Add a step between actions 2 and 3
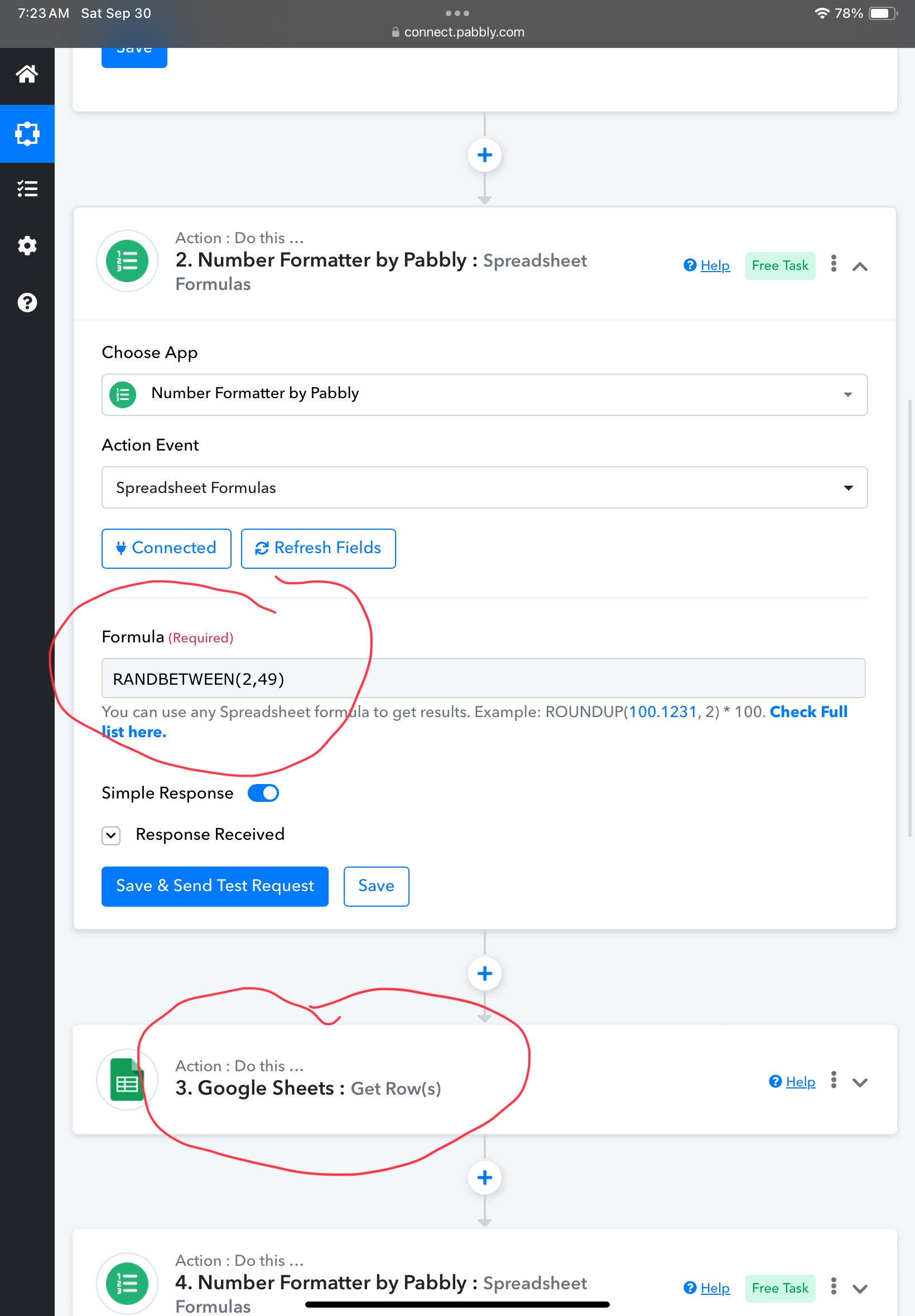This screenshot has height=1316, width=915. click(x=484, y=973)
